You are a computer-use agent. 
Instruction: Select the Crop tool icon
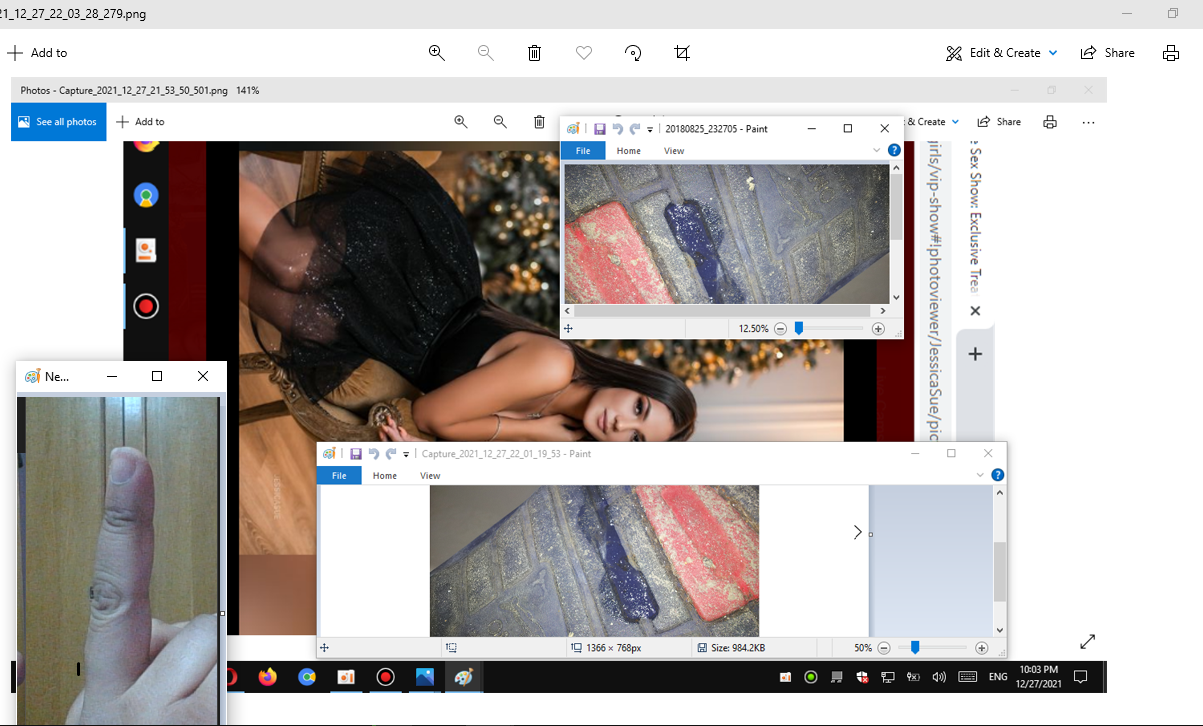tap(682, 53)
